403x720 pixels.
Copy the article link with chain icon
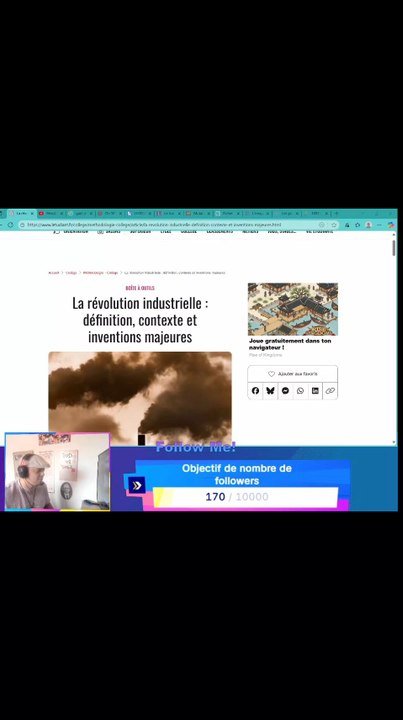[x=330, y=391]
